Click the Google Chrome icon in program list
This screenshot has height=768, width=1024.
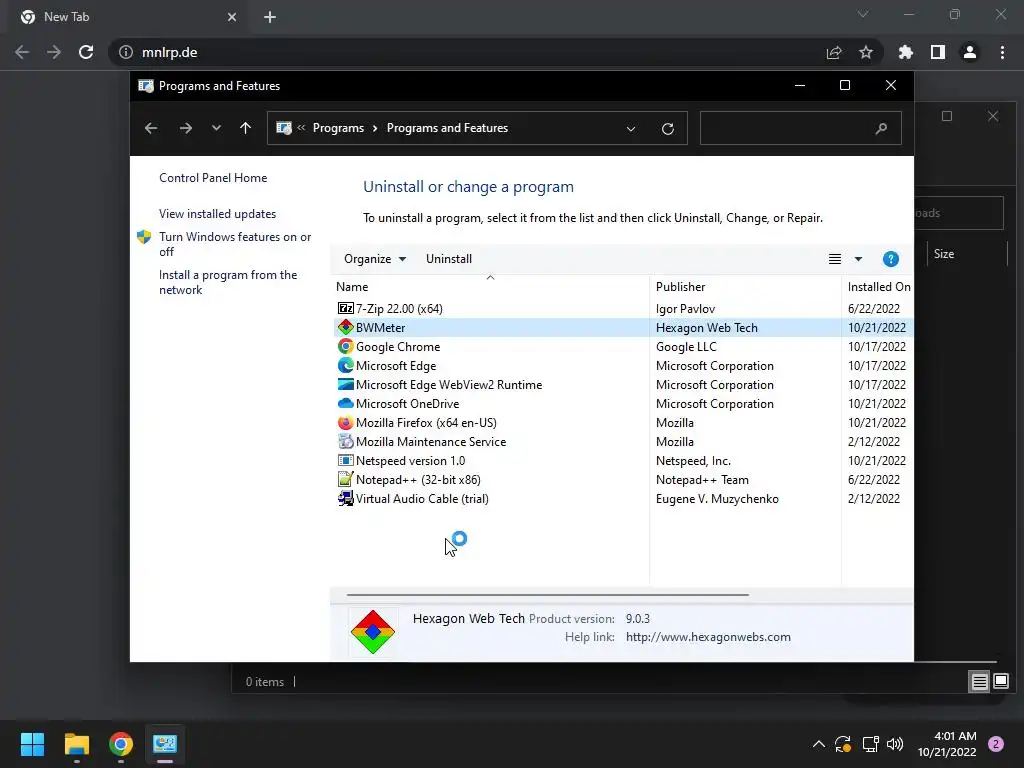click(x=345, y=346)
